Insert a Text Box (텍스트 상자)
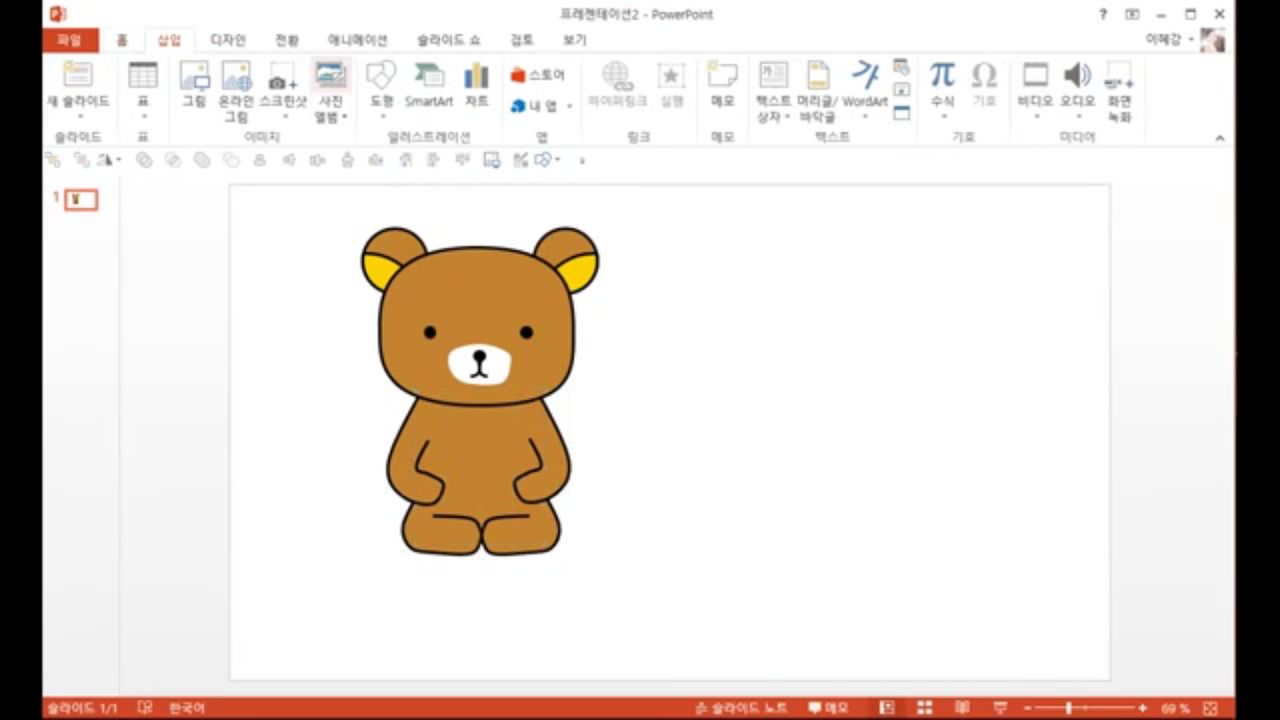The image size is (1280, 720). tap(773, 90)
